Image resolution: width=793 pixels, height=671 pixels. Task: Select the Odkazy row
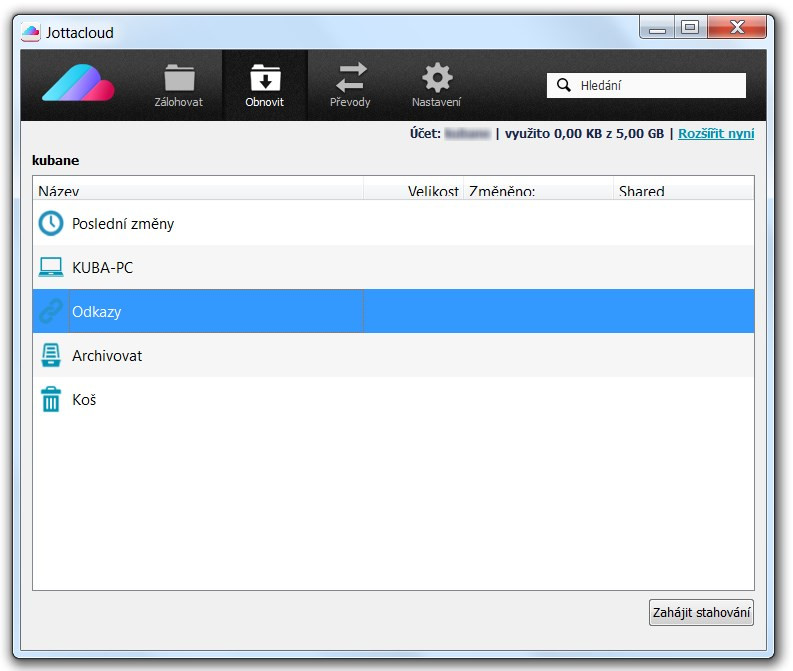pyautogui.click(x=393, y=311)
